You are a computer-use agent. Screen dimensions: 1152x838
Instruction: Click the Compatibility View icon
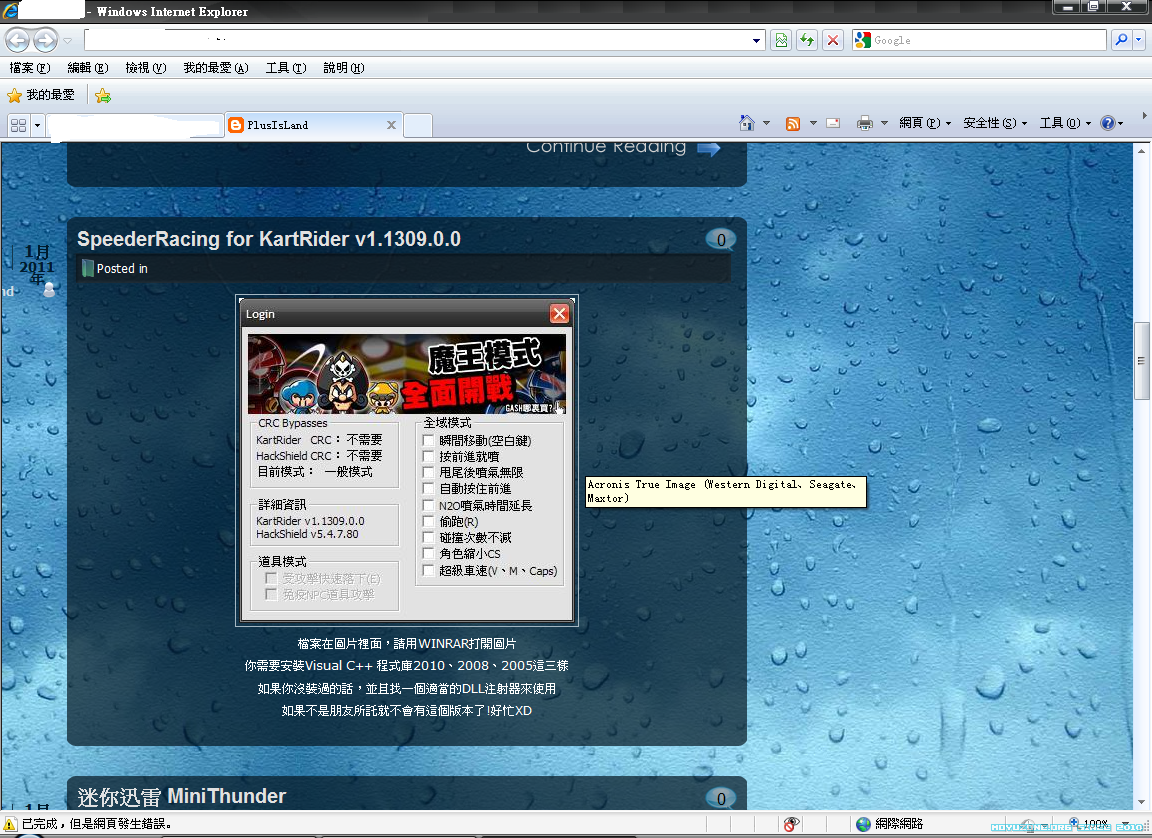(781, 40)
